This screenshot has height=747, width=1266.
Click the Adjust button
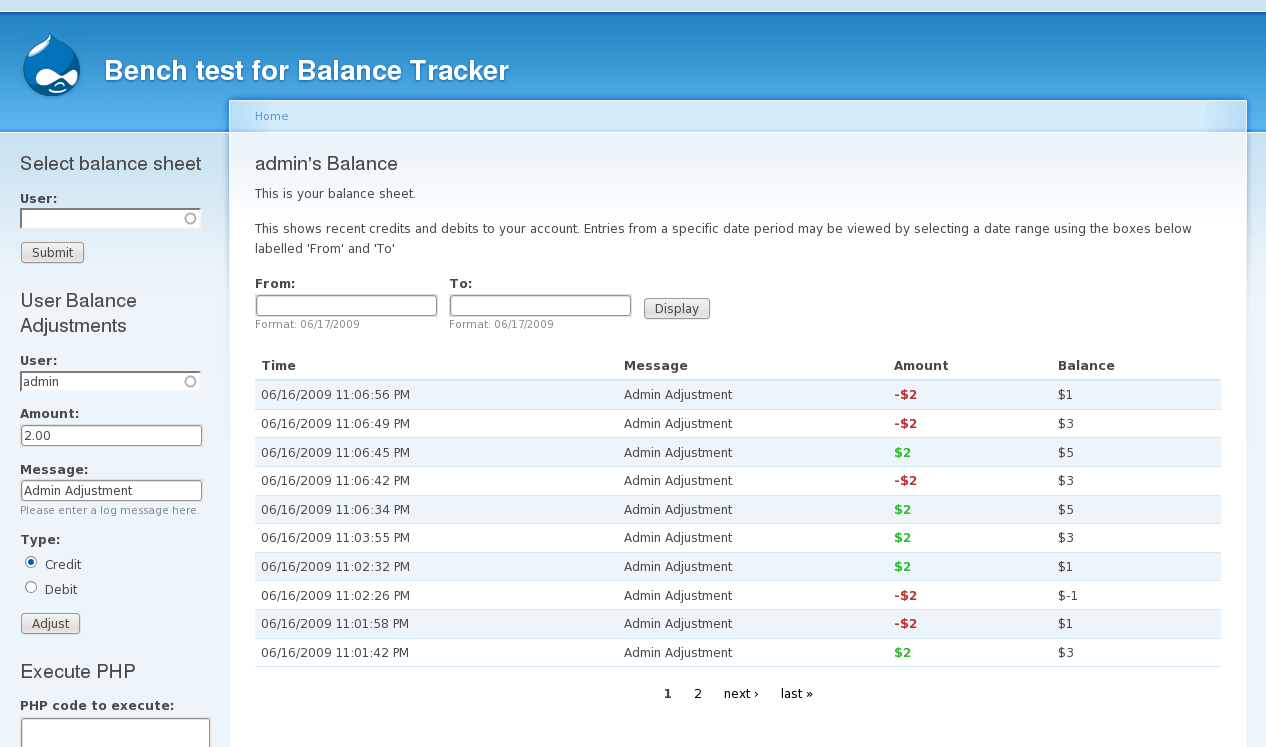tap(50, 624)
